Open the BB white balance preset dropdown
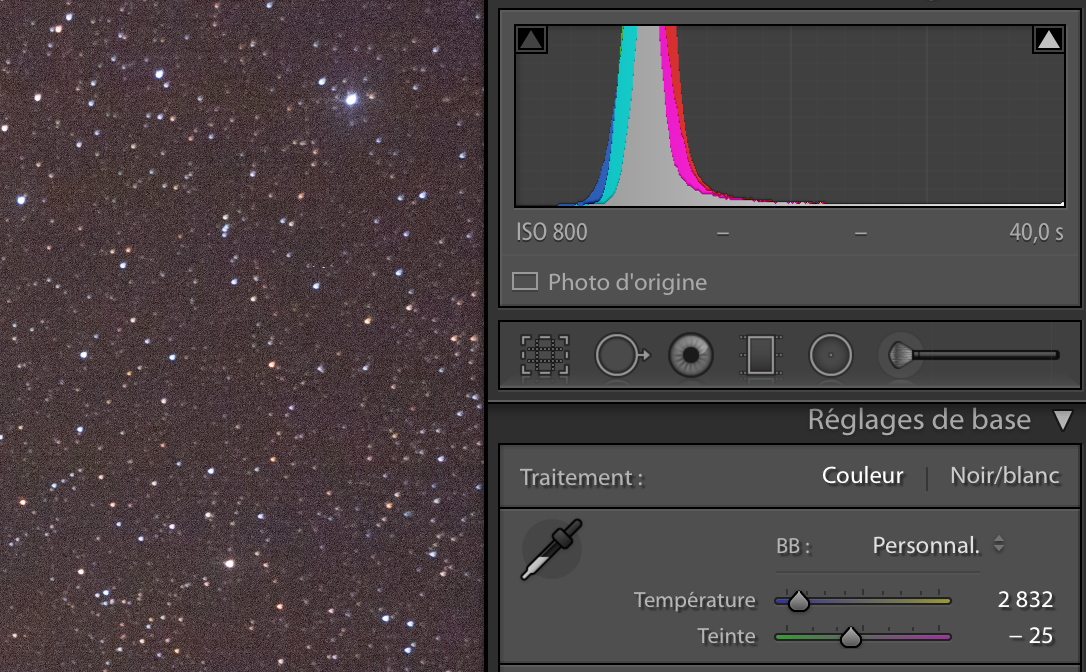 (x=938, y=545)
